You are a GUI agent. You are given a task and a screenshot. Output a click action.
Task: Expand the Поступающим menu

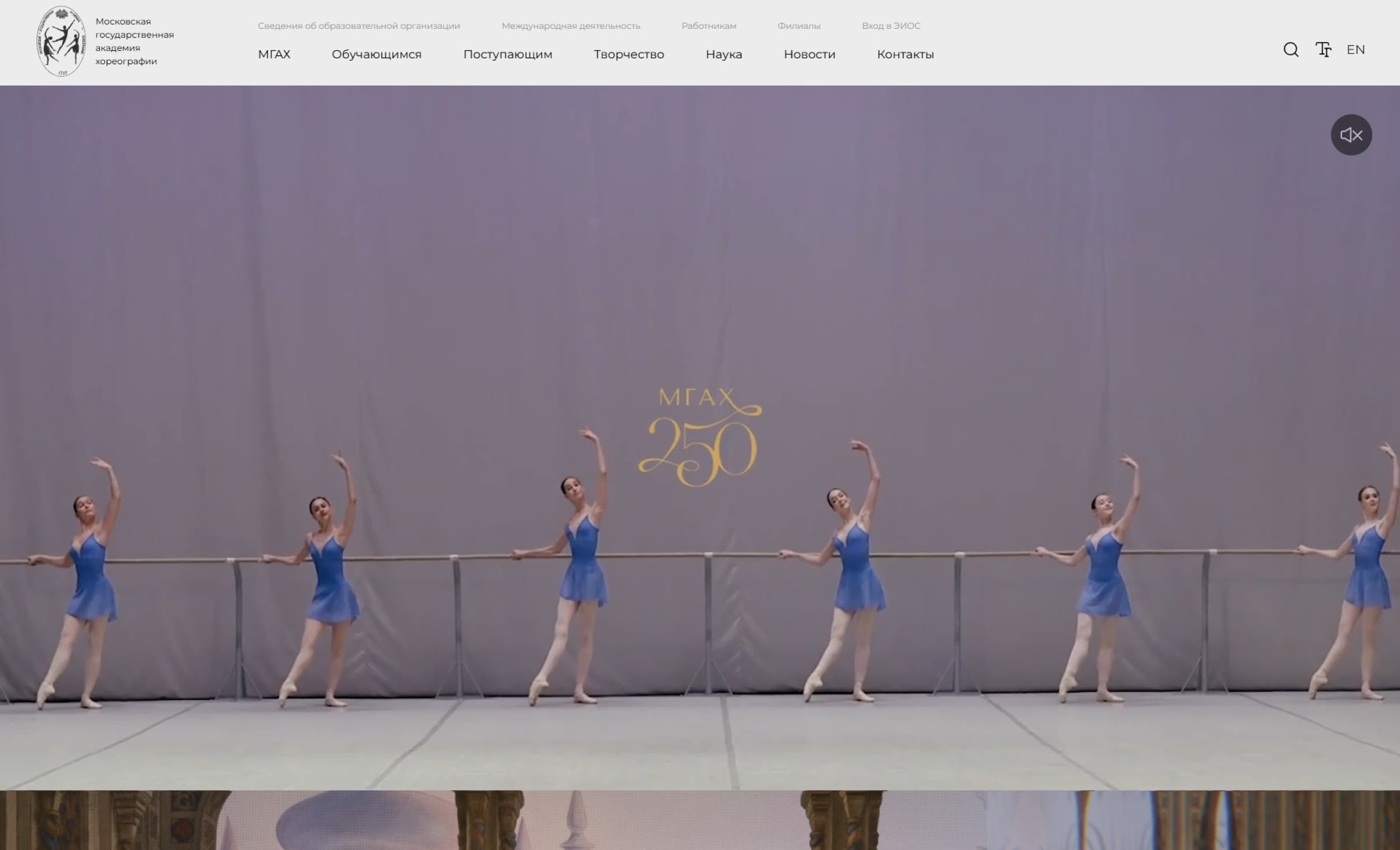(507, 54)
